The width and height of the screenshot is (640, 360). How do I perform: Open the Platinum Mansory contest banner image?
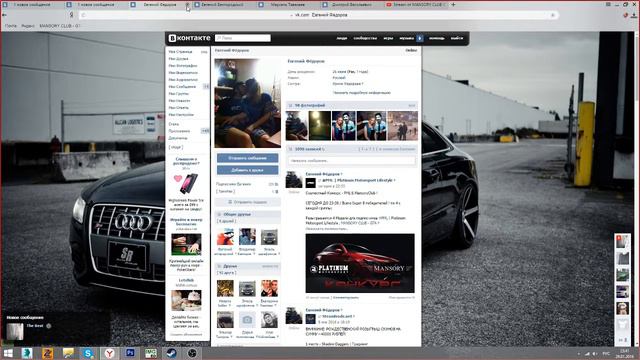pos(360,263)
